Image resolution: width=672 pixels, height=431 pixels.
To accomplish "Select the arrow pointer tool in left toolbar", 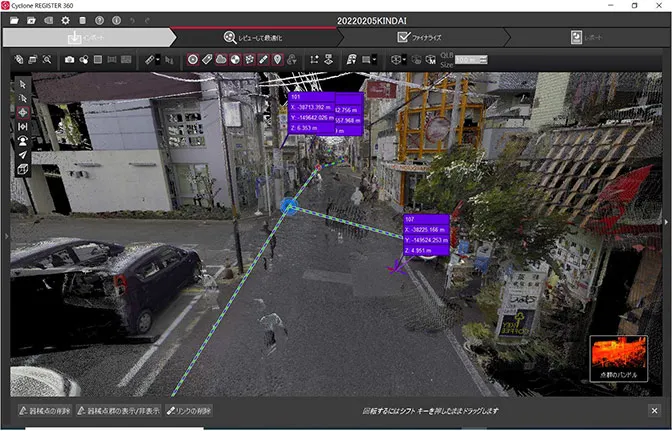I will point(23,84).
